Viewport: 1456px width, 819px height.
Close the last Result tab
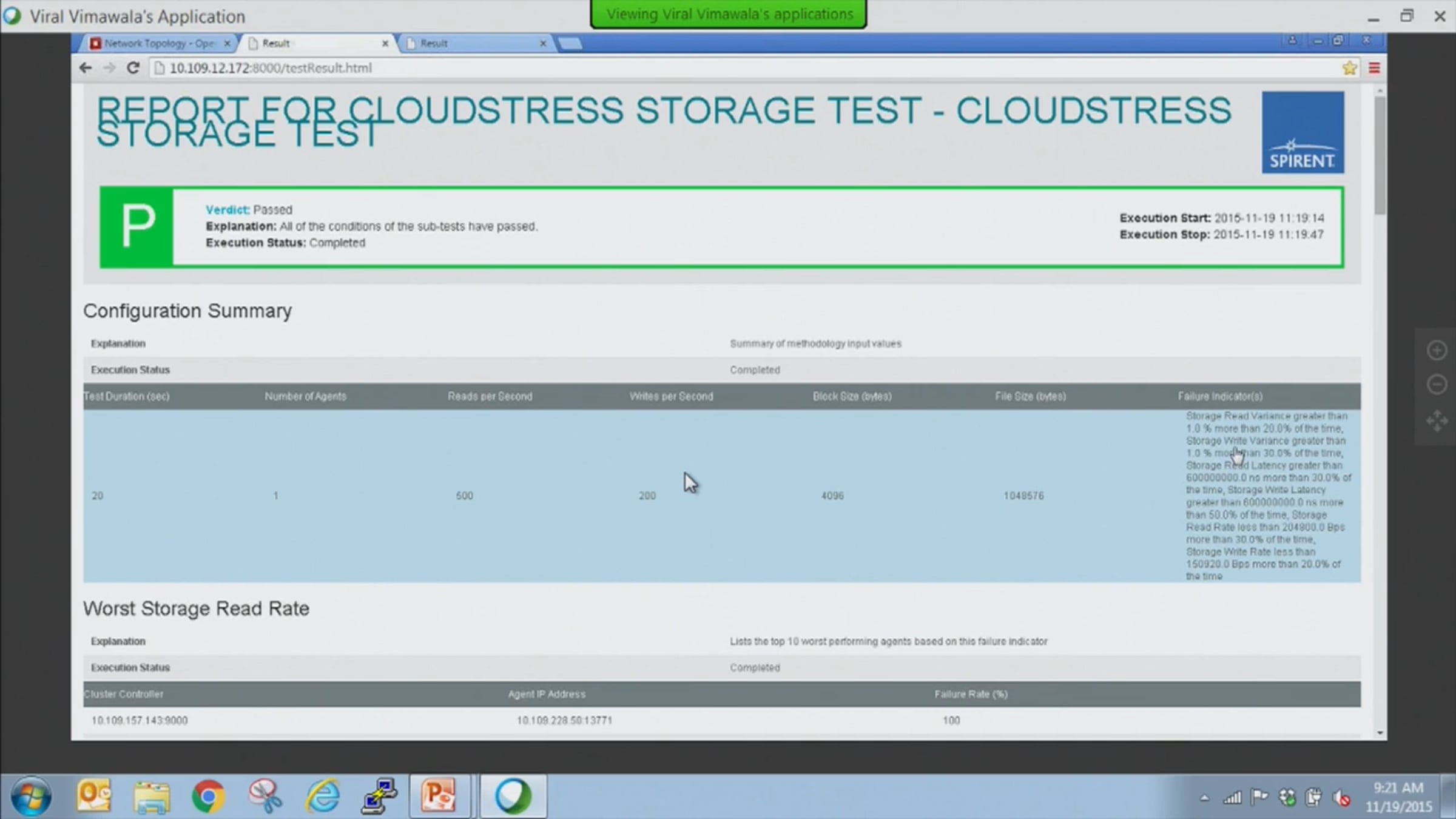coord(543,43)
